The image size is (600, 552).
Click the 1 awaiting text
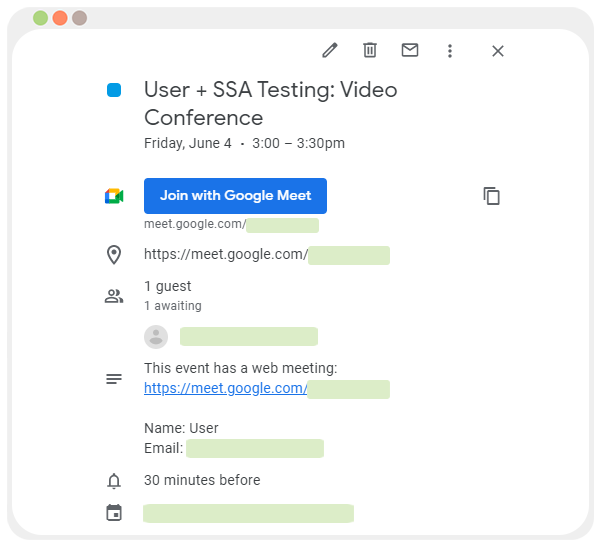[x=173, y=306]
